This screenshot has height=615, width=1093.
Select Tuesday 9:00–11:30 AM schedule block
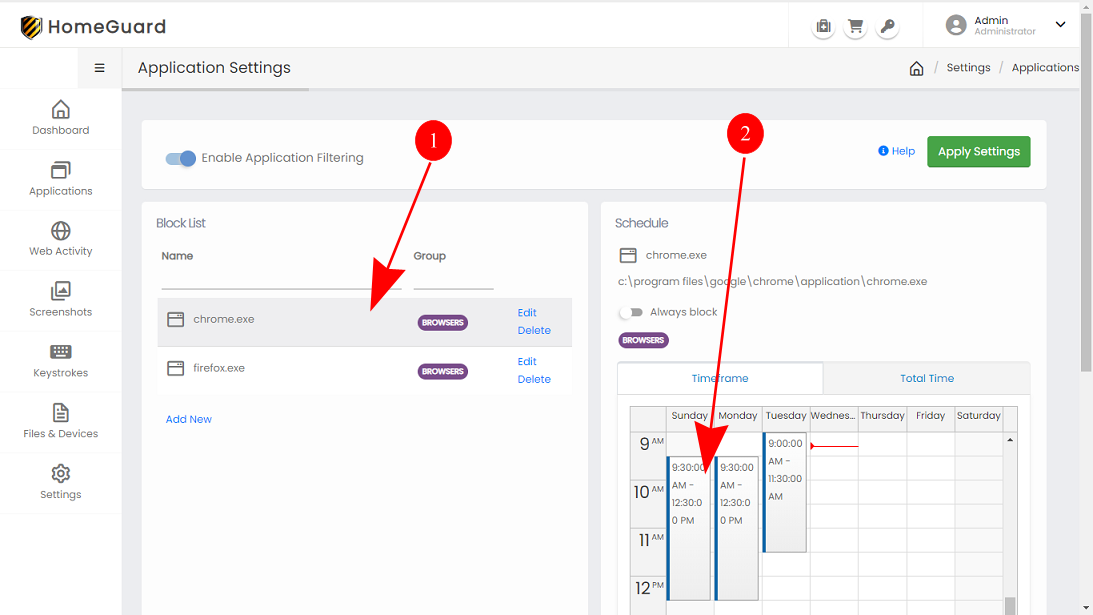pyautogui.click(x=785, y=492)
